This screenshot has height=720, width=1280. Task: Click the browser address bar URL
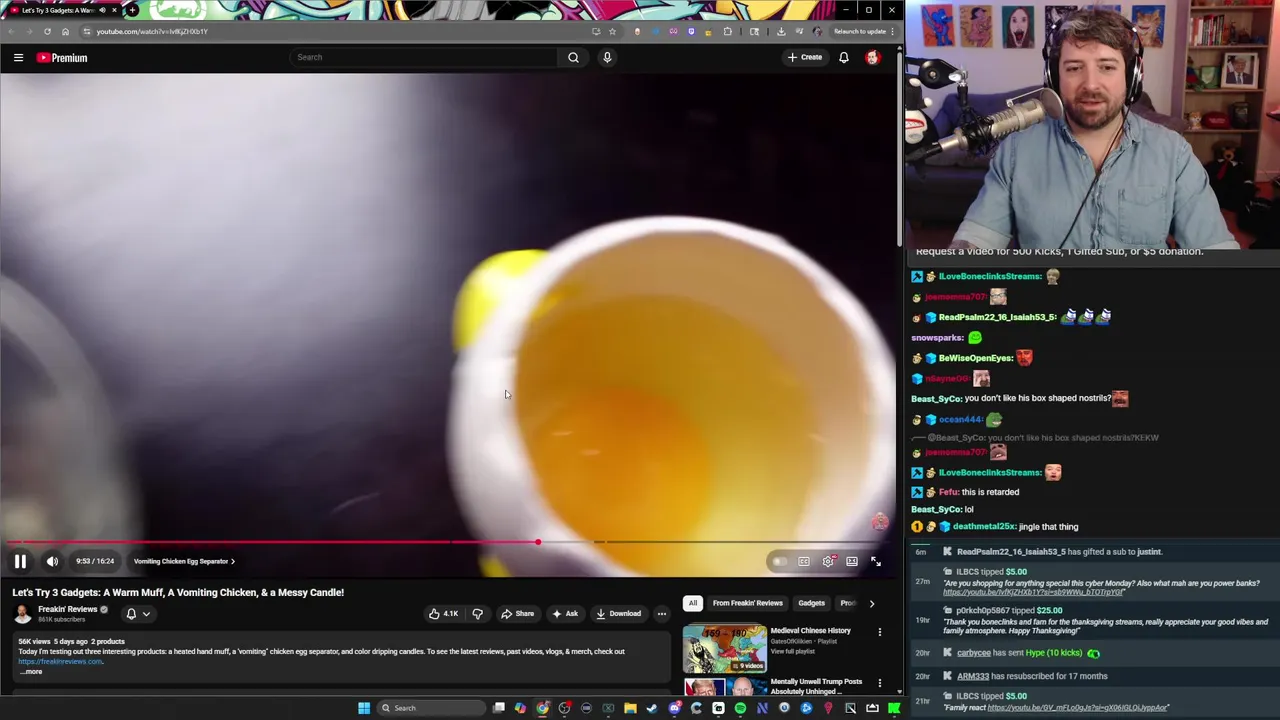[152, 31]
